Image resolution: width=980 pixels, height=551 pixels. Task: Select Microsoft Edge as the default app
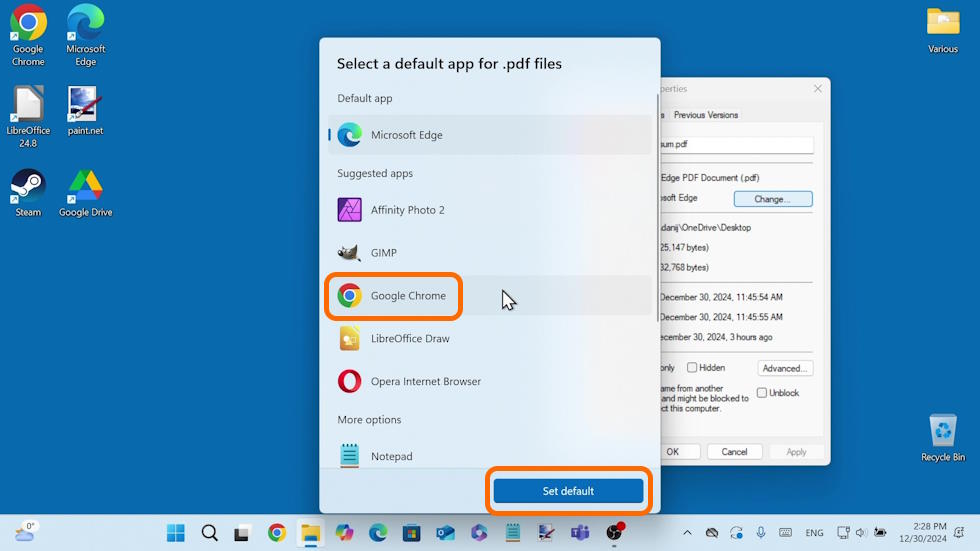coord(489,135)
